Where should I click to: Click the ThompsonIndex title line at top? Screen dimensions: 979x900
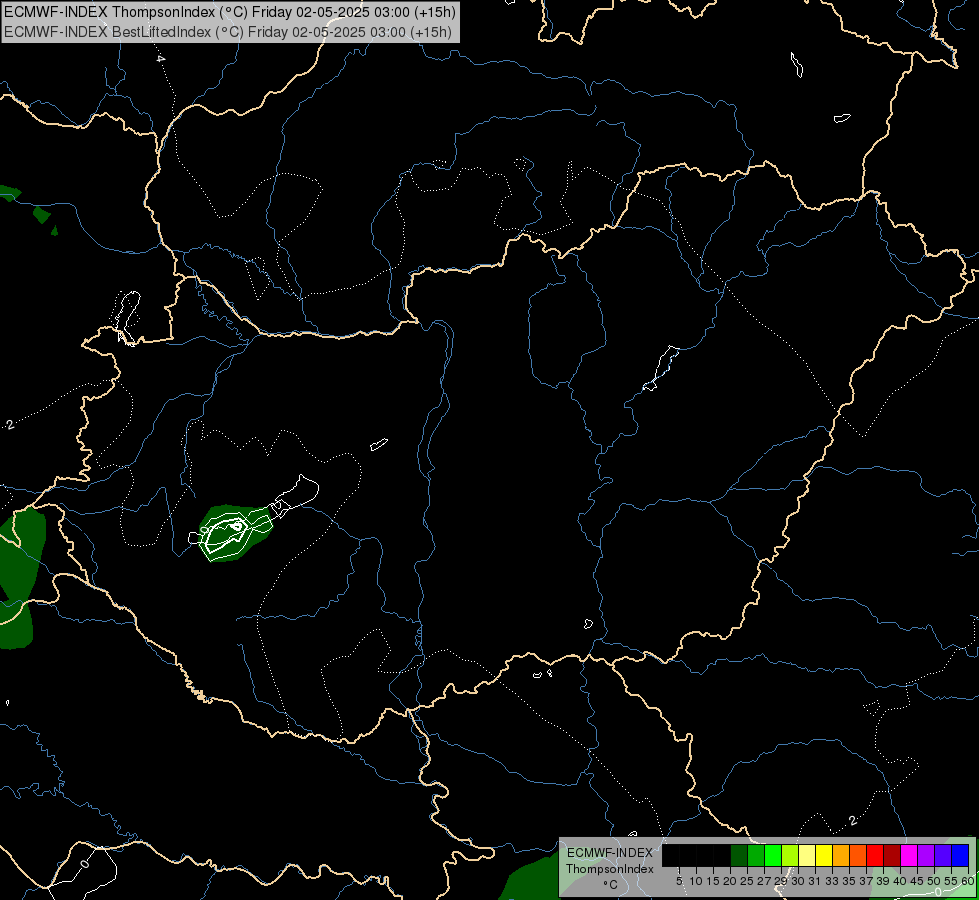pos(230,12)
